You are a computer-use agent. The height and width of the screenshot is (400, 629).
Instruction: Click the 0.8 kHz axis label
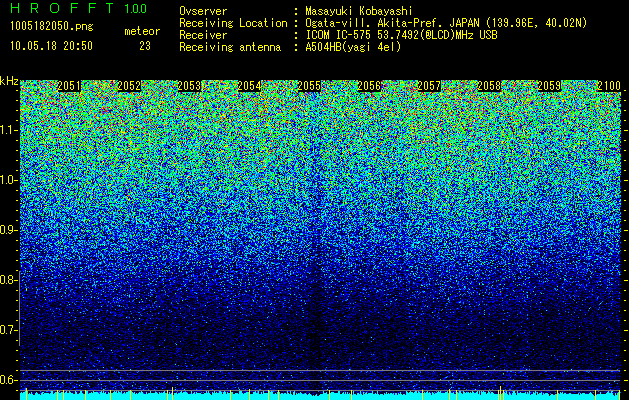(9, 280)
